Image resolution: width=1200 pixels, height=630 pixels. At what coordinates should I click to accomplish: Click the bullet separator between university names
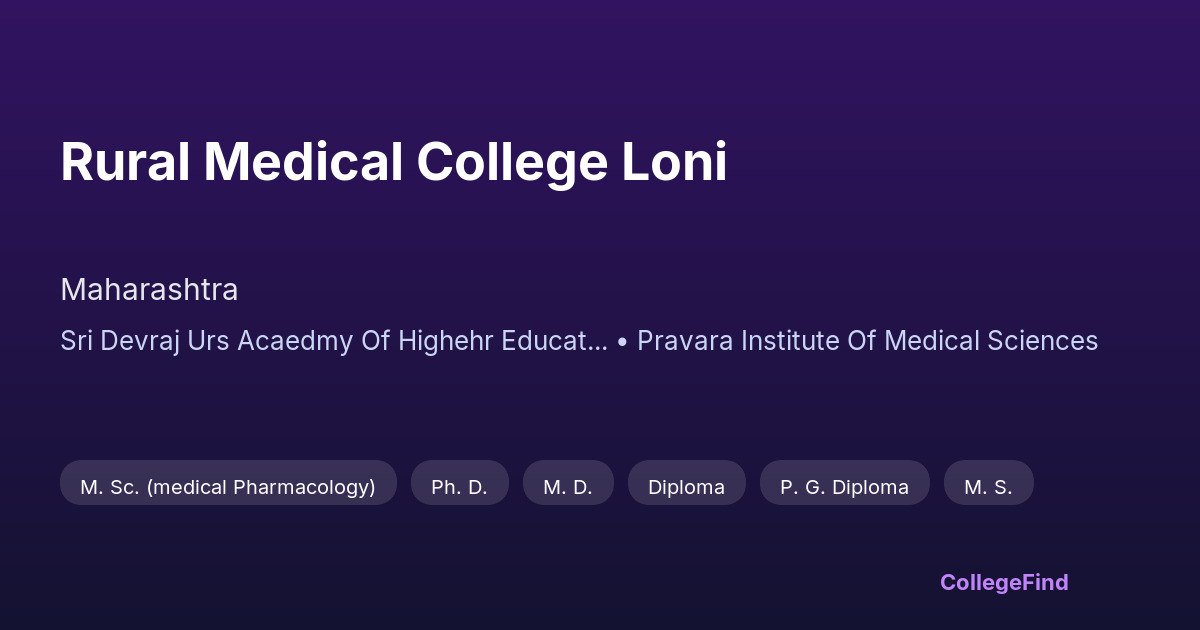(x=622, y=342)
